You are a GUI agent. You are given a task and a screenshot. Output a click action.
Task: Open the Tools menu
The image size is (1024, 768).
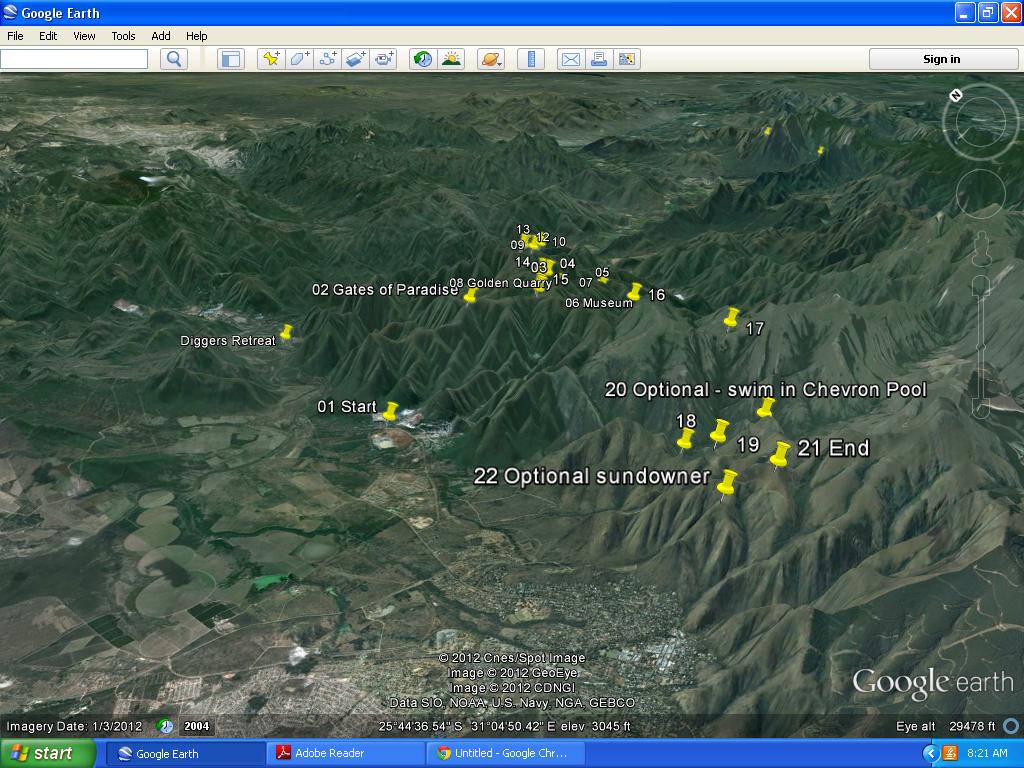(123, 36)
